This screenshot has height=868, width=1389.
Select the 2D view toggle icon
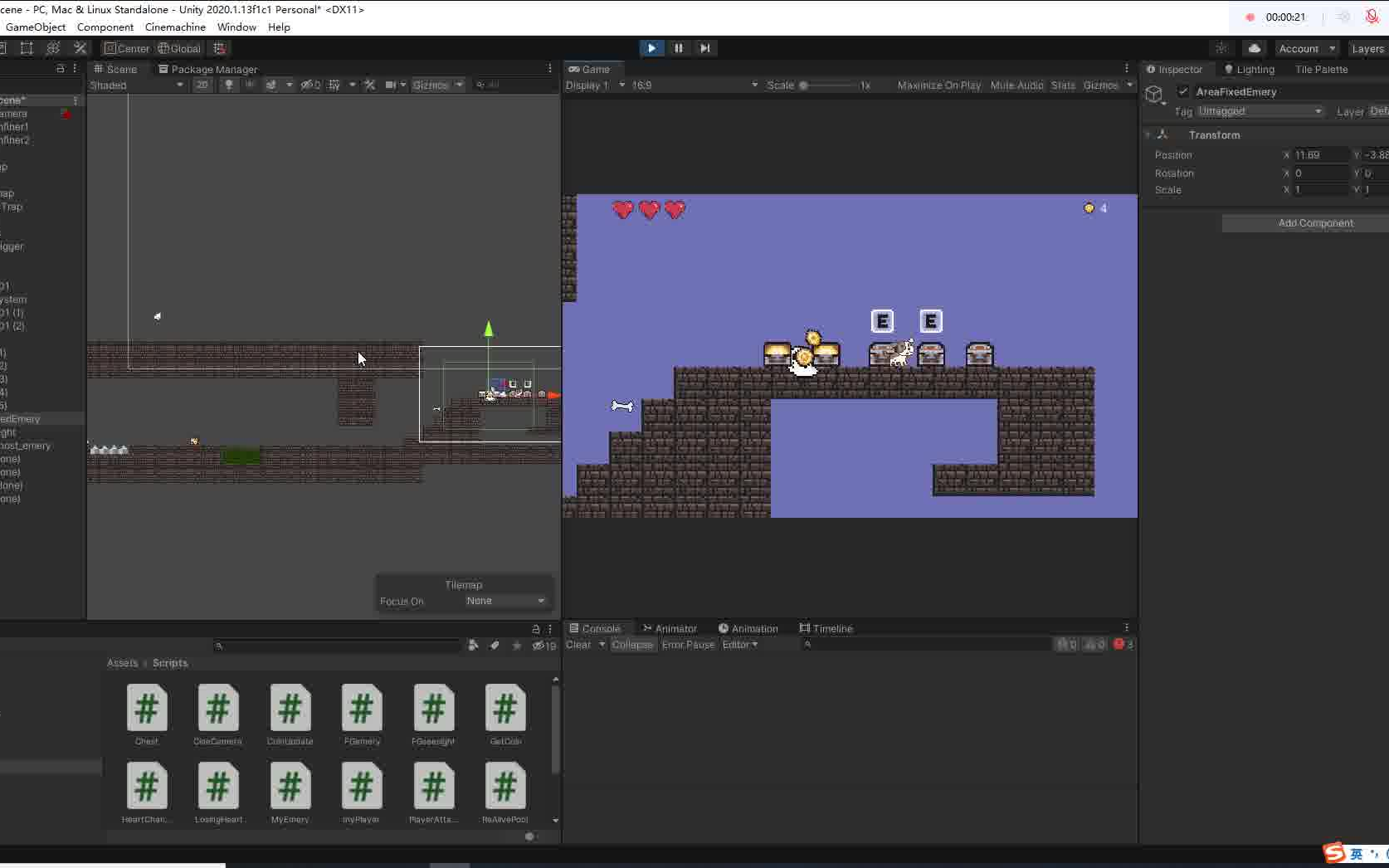tap(202, 85)
